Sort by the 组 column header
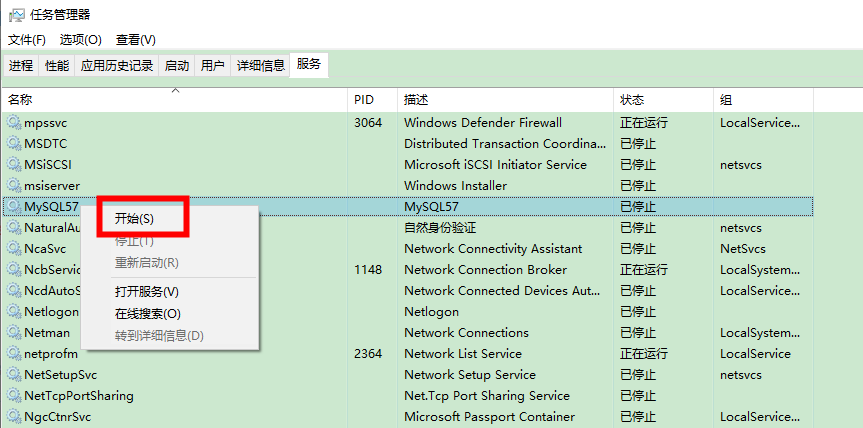 tap(763, 100)
